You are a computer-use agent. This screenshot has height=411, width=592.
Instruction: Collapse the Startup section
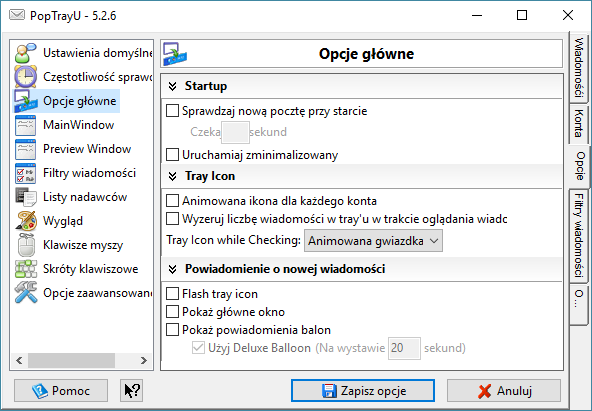(173, 86)
